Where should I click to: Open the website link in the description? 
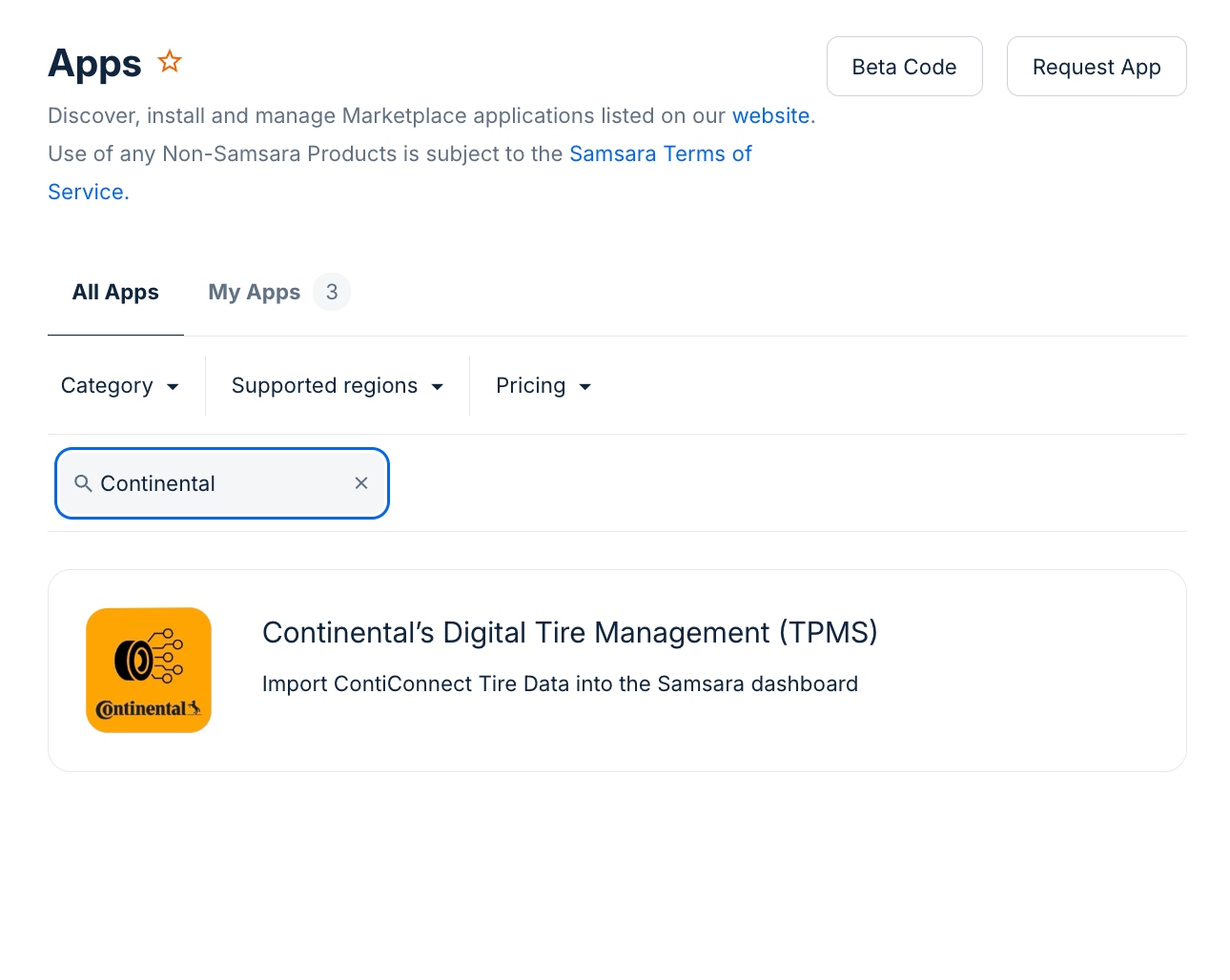pyautogui.click(x=770, y=115)
